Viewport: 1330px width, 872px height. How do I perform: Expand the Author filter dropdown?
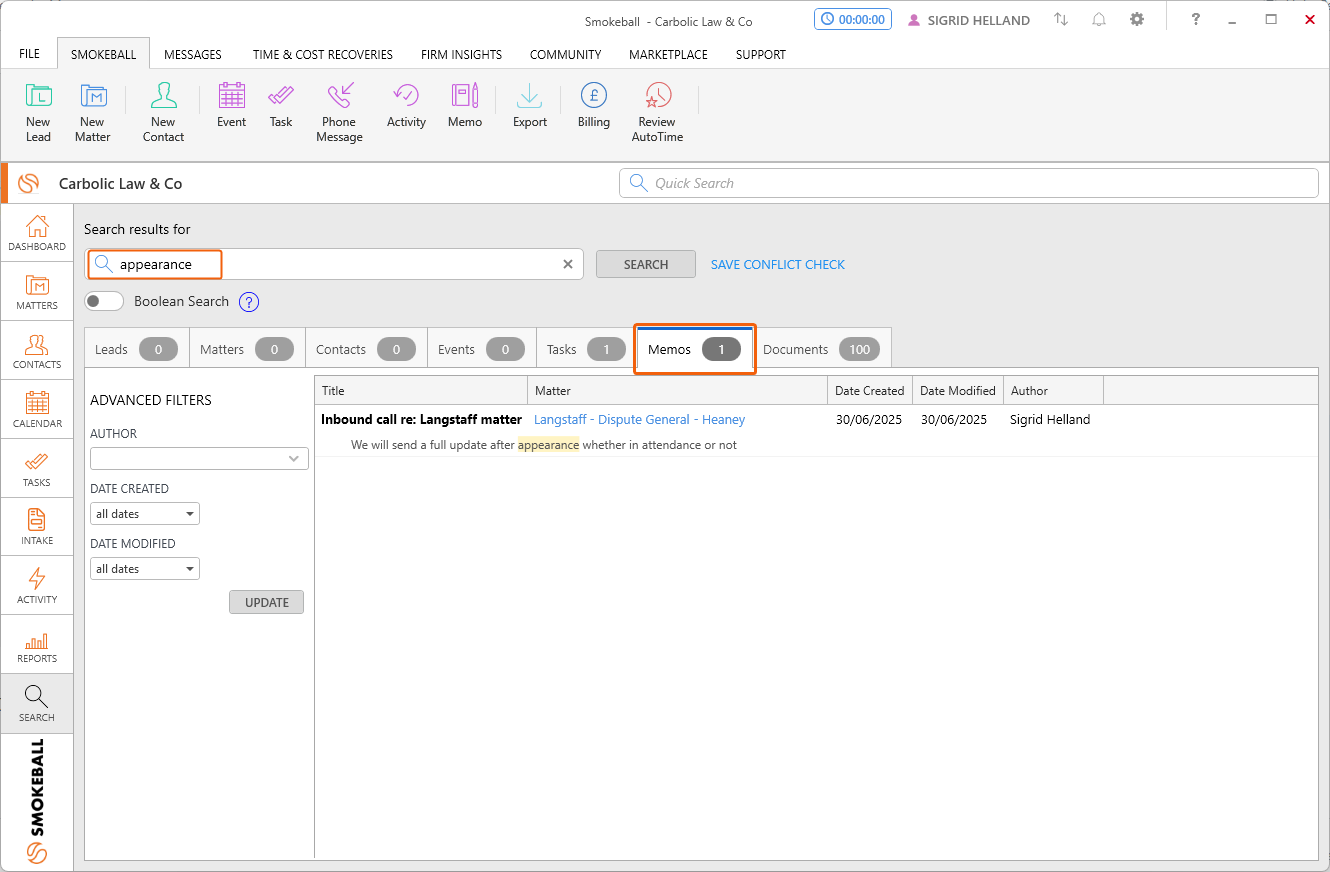pos(199,458)
